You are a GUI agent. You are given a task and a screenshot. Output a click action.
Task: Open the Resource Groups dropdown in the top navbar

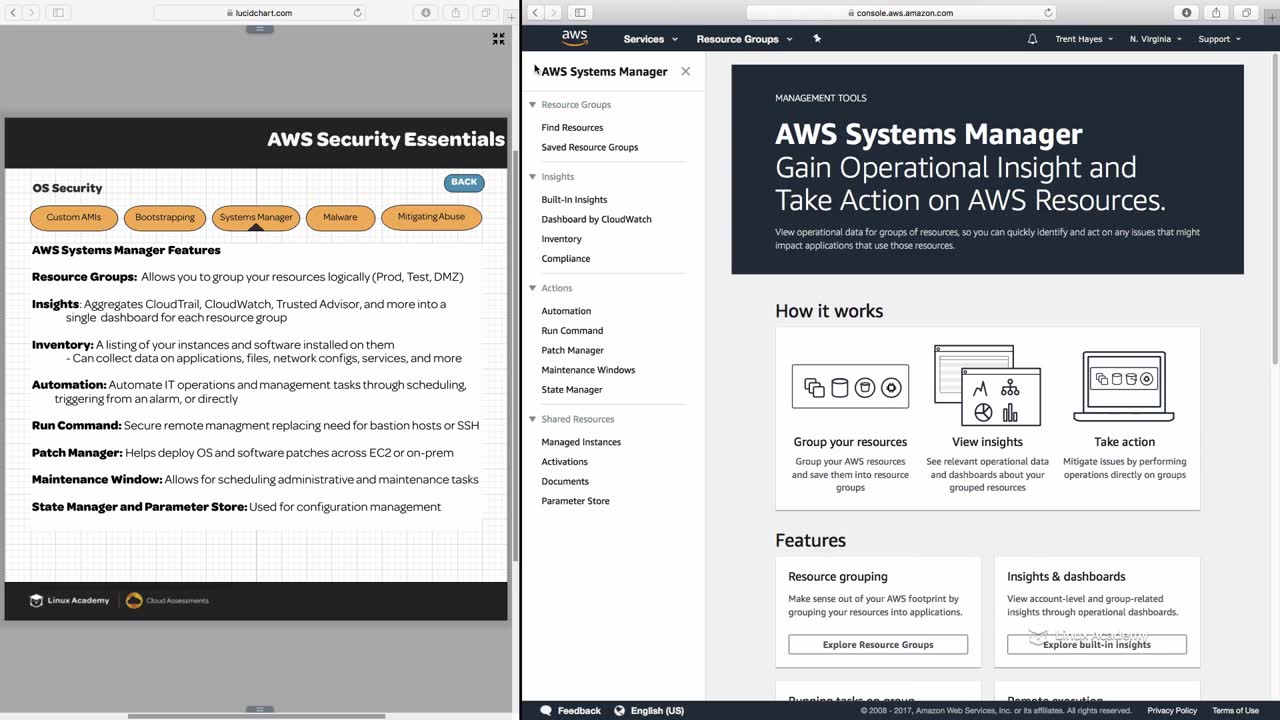point(744,39)
